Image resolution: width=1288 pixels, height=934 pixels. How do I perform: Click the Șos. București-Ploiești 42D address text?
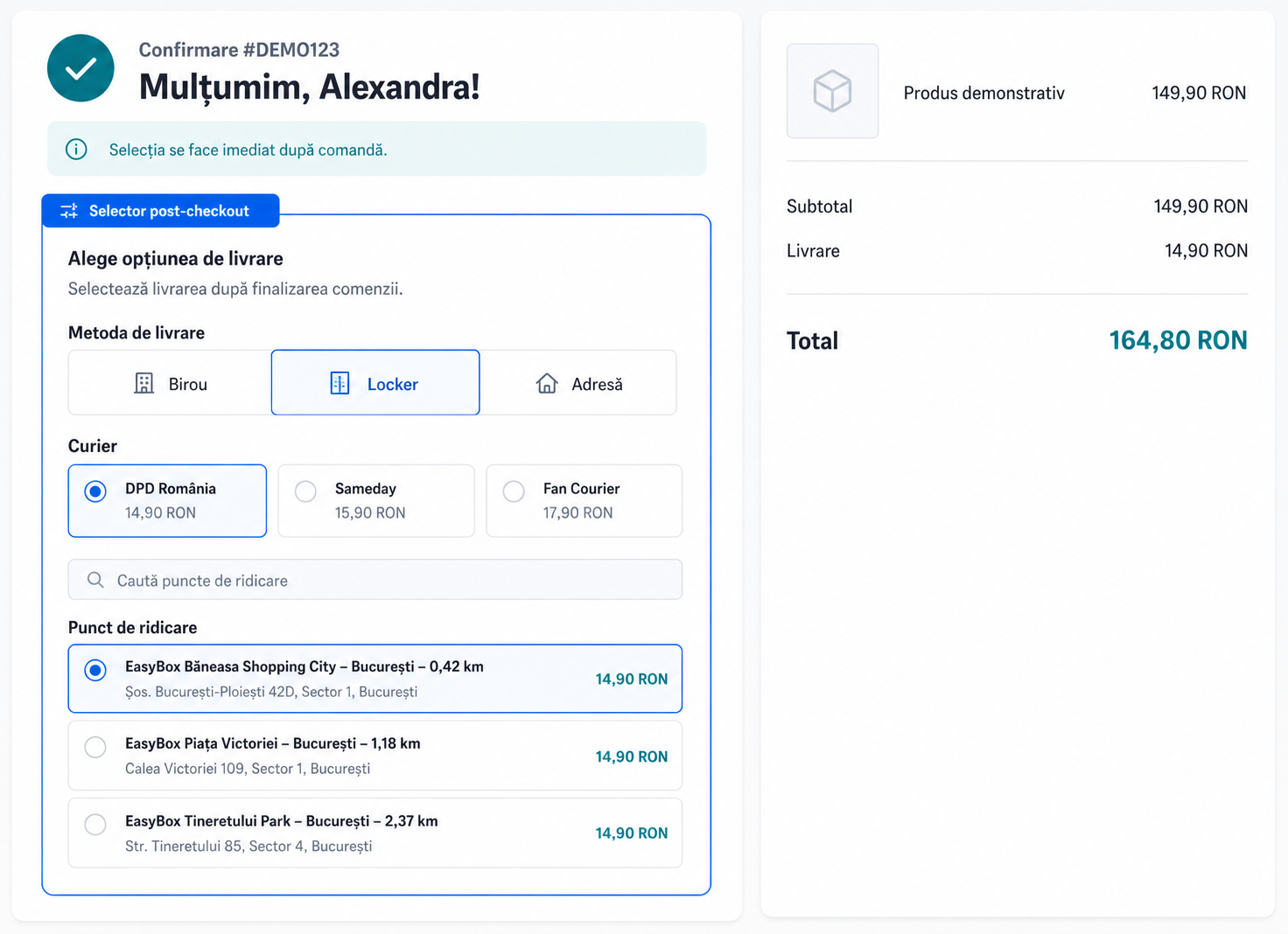(271, 692)
